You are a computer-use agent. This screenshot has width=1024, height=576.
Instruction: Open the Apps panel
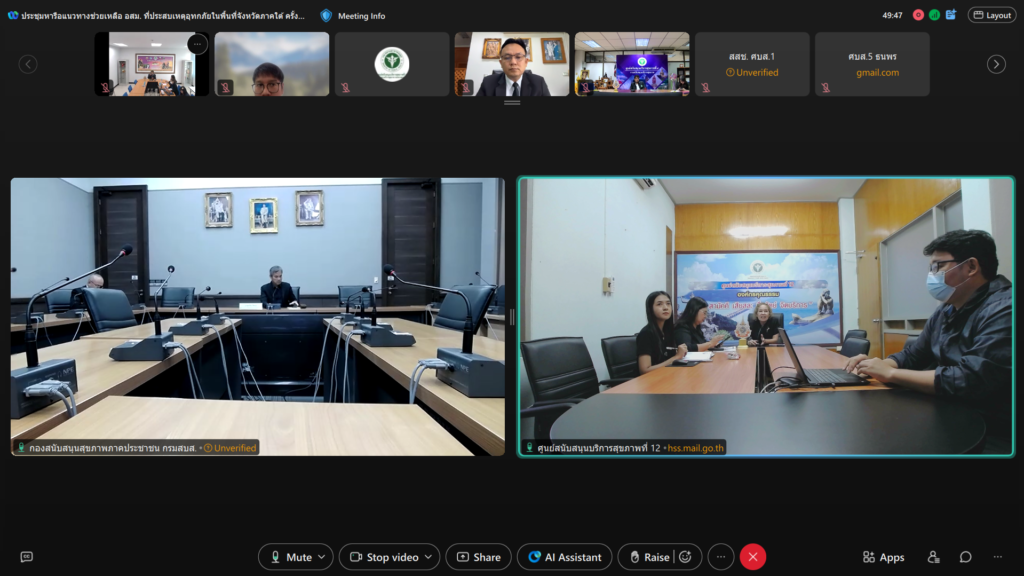point(883,557)
